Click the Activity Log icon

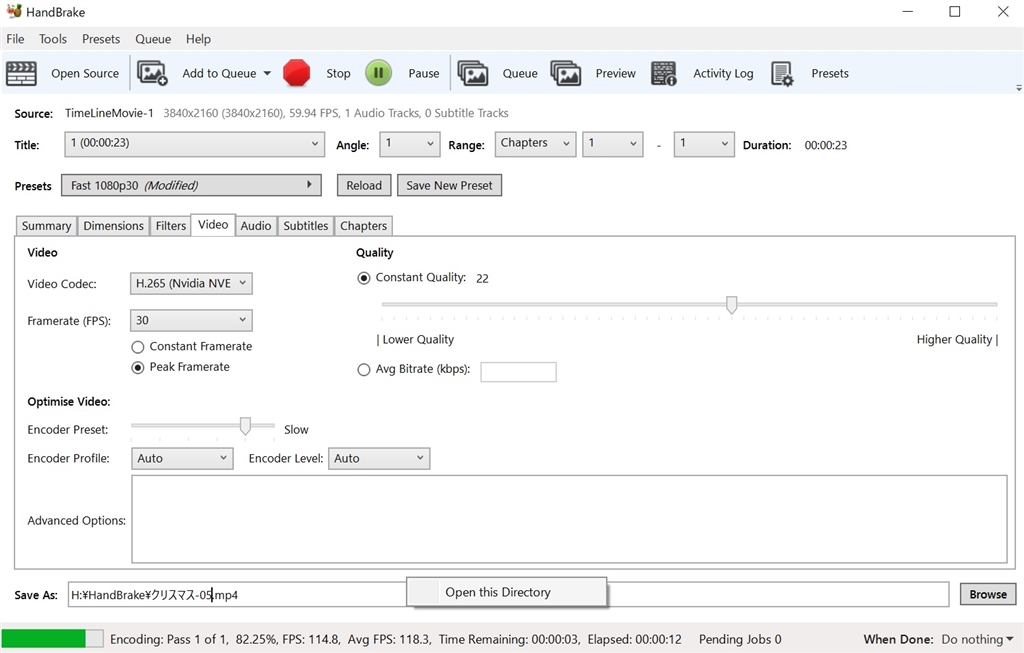click(664, 73)
